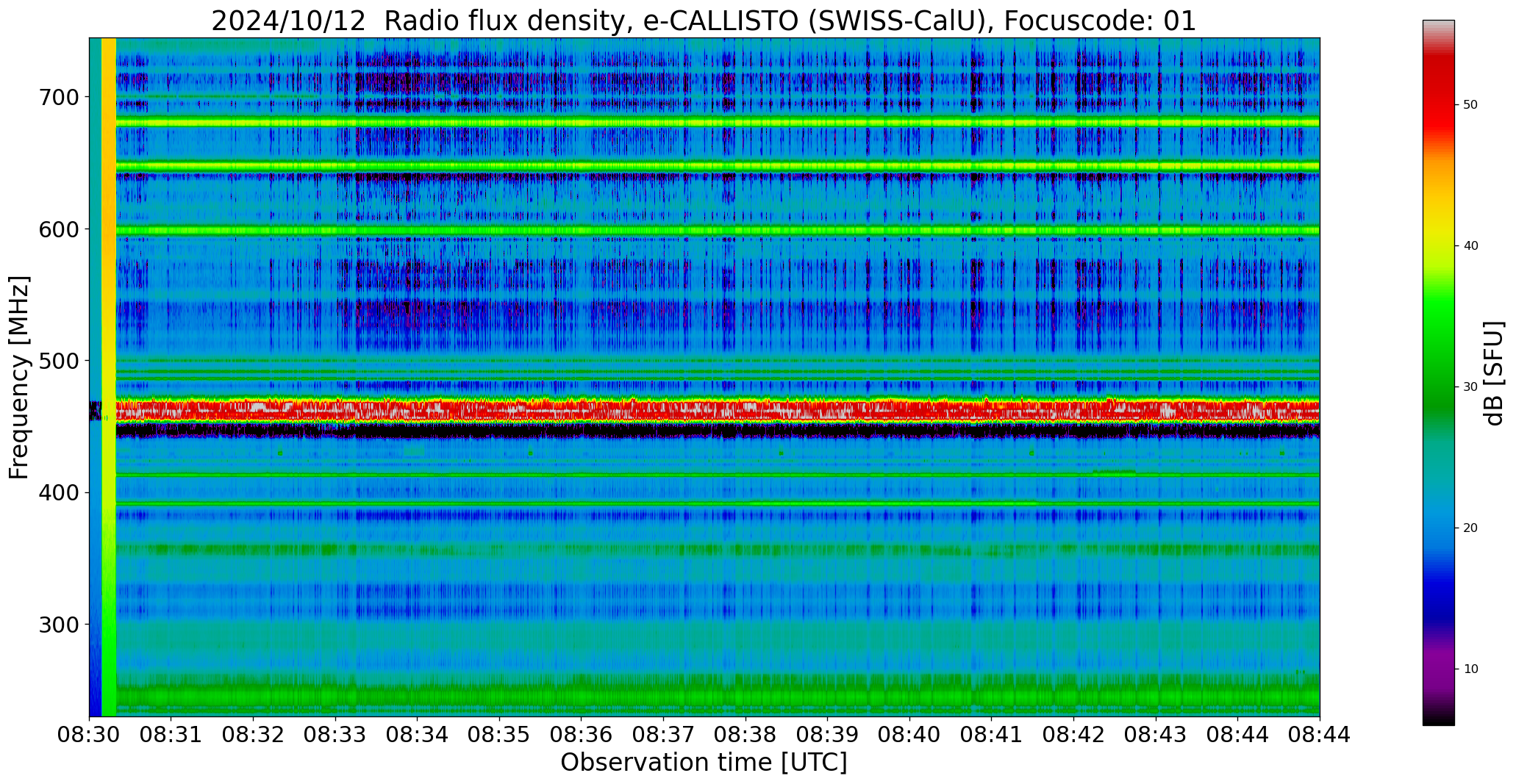Click the 08:33 time tick label

[x=335, y=735]
